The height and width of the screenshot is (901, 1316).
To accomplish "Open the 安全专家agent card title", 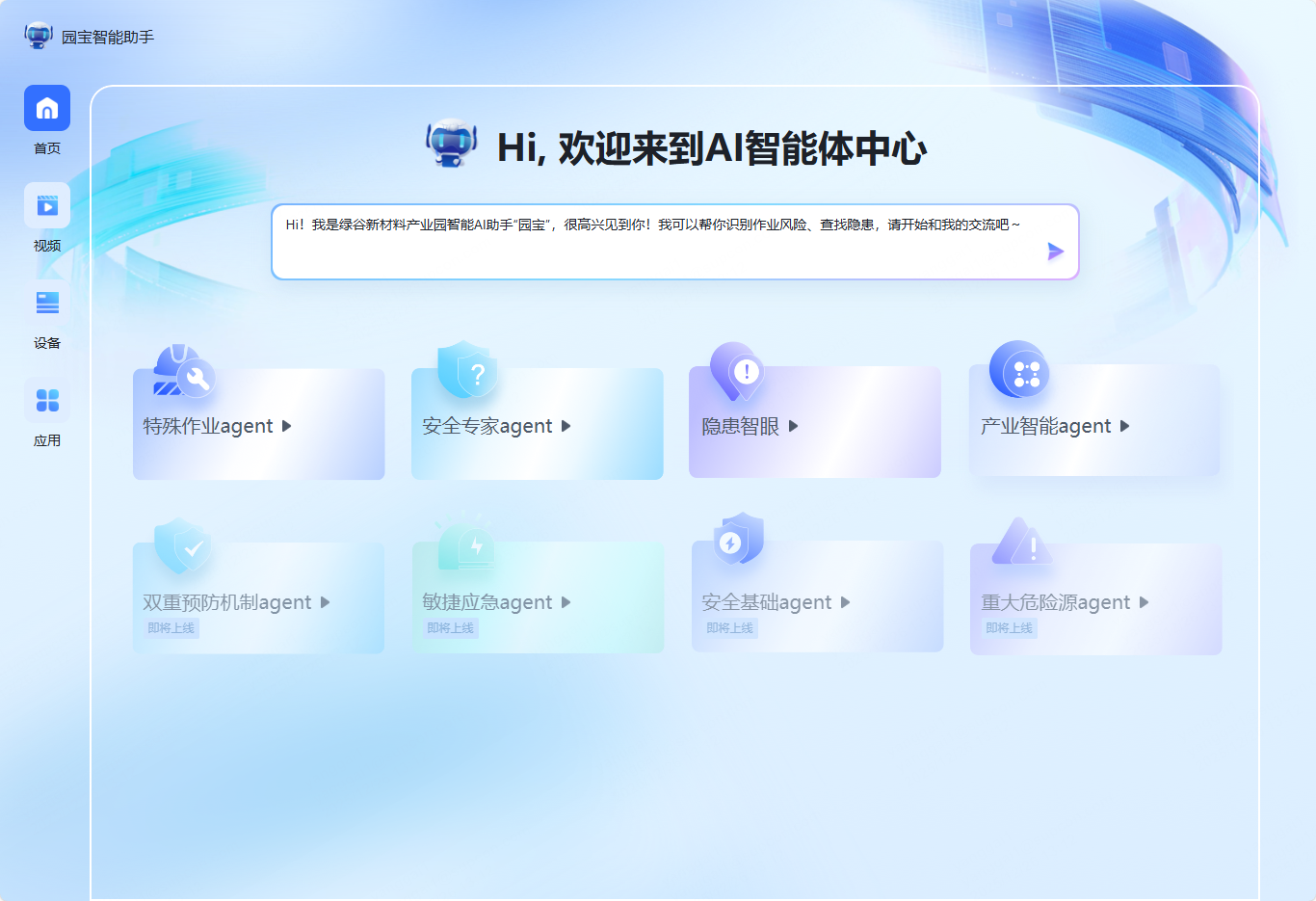I will click(x=487, y=426).
